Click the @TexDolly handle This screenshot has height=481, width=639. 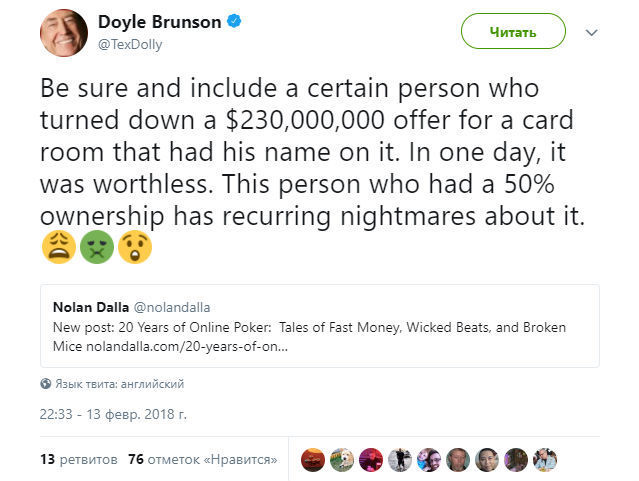(x=132, y=45)
